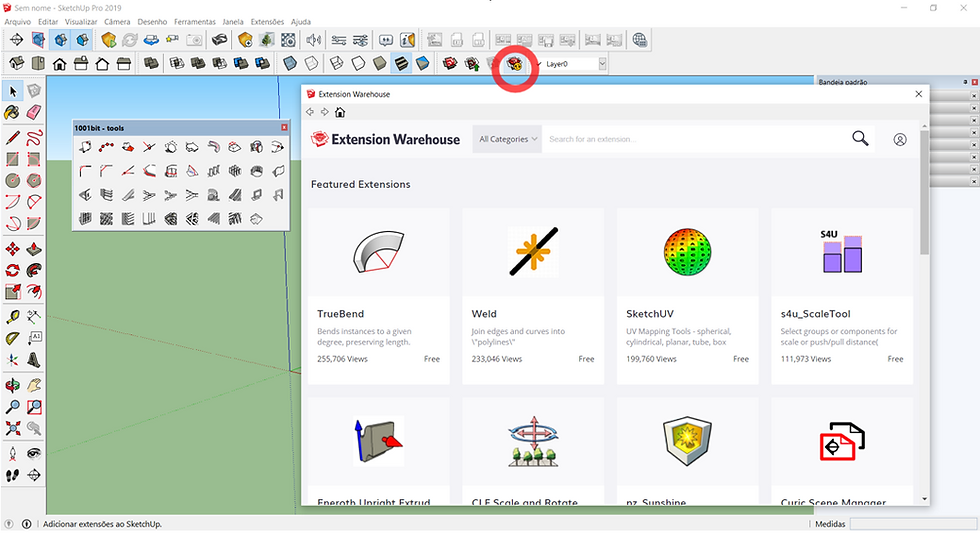Switch to Front view house icon
The height and width of the screenshot is (533, 980).
click(x=59, y=63)
